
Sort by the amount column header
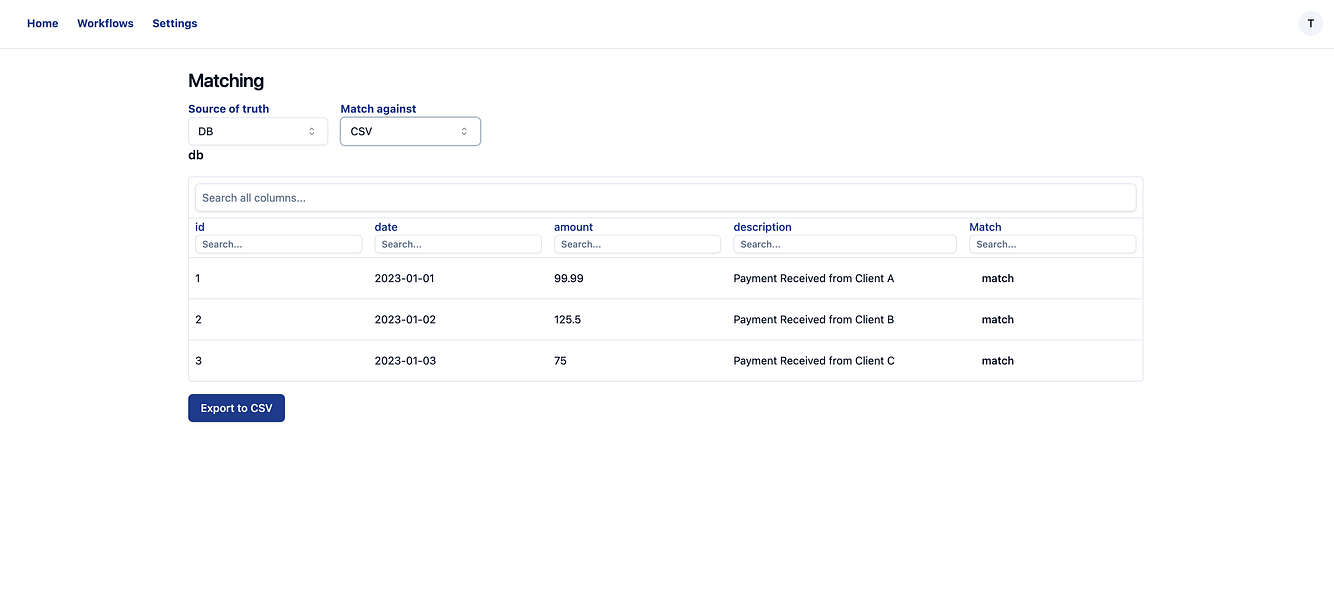pyautogui.click(x=573, y=227)
